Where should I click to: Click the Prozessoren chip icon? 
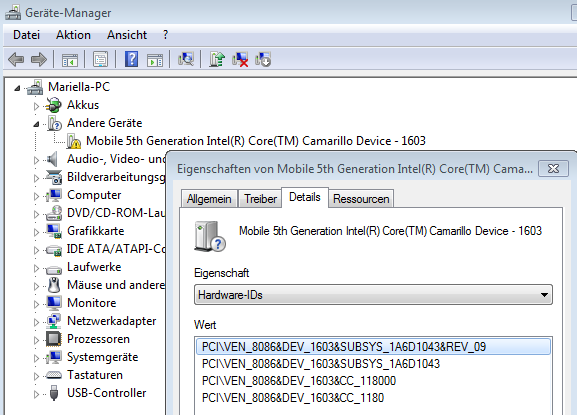pyautogui.click(x=53, y=339)
